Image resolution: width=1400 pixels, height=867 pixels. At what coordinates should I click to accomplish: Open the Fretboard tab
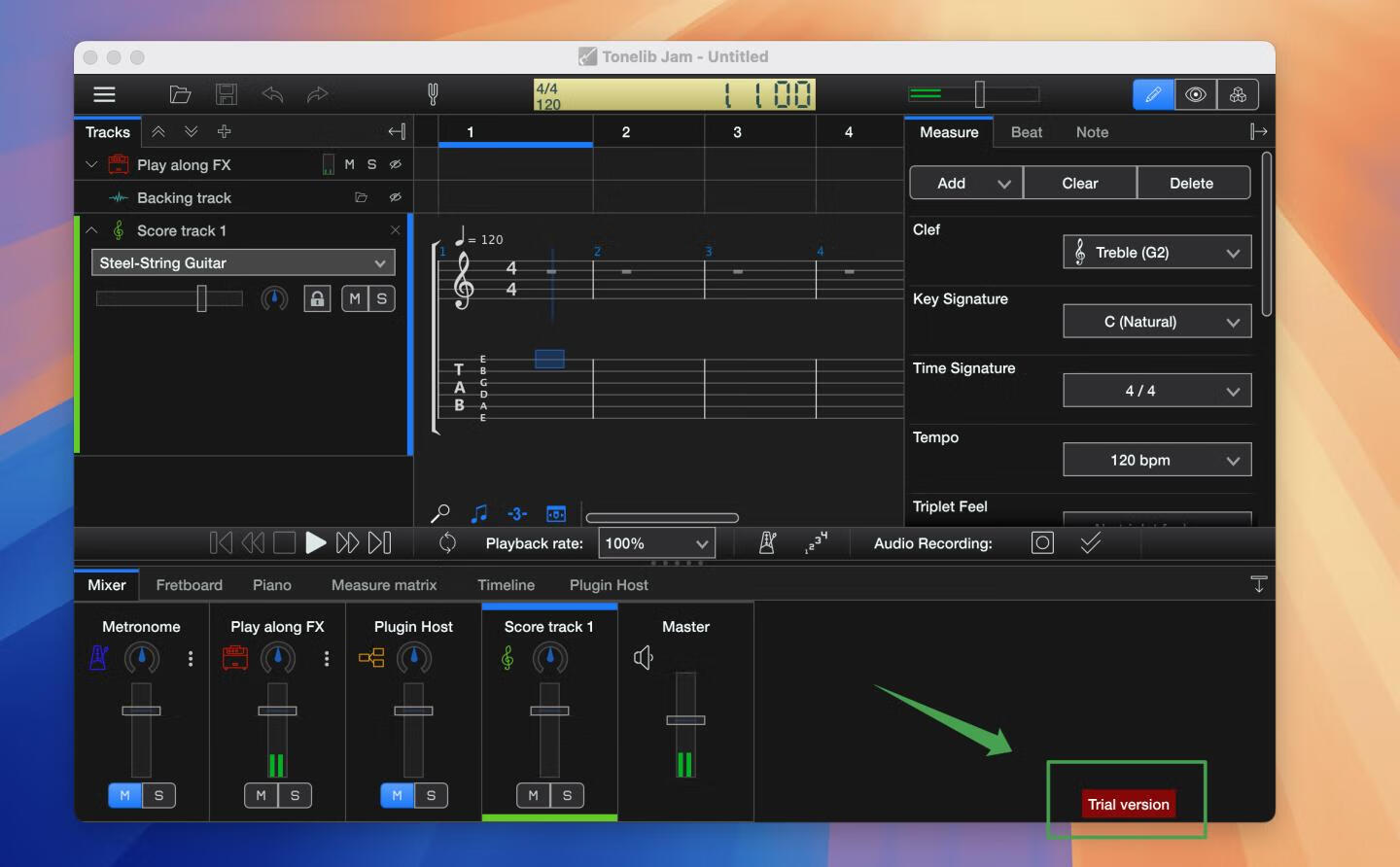(190, 584)
